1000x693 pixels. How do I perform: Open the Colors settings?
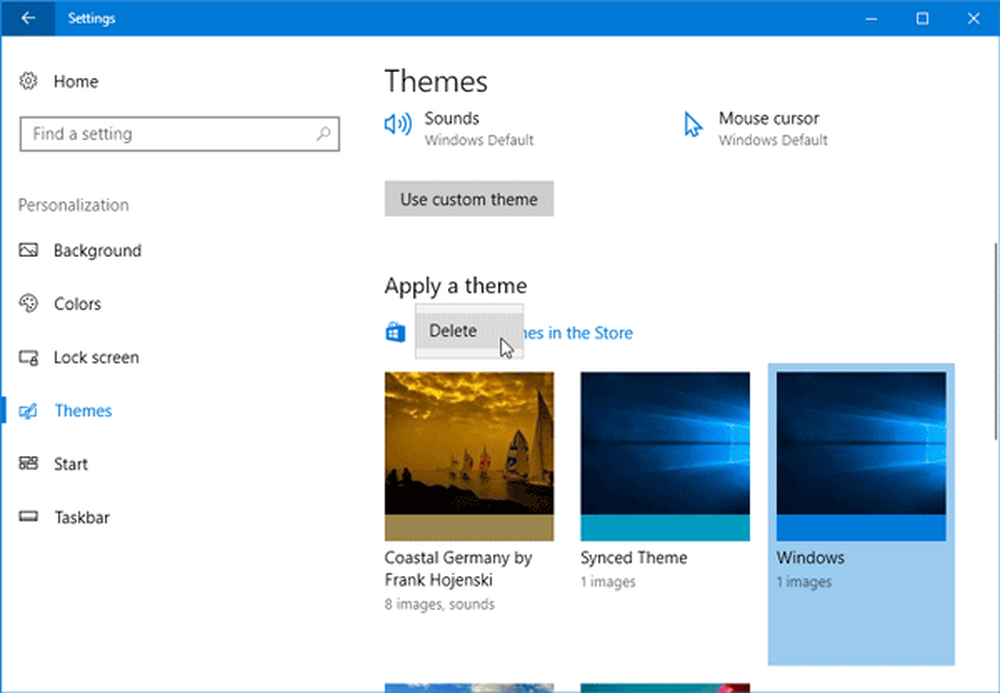[77, 304]
